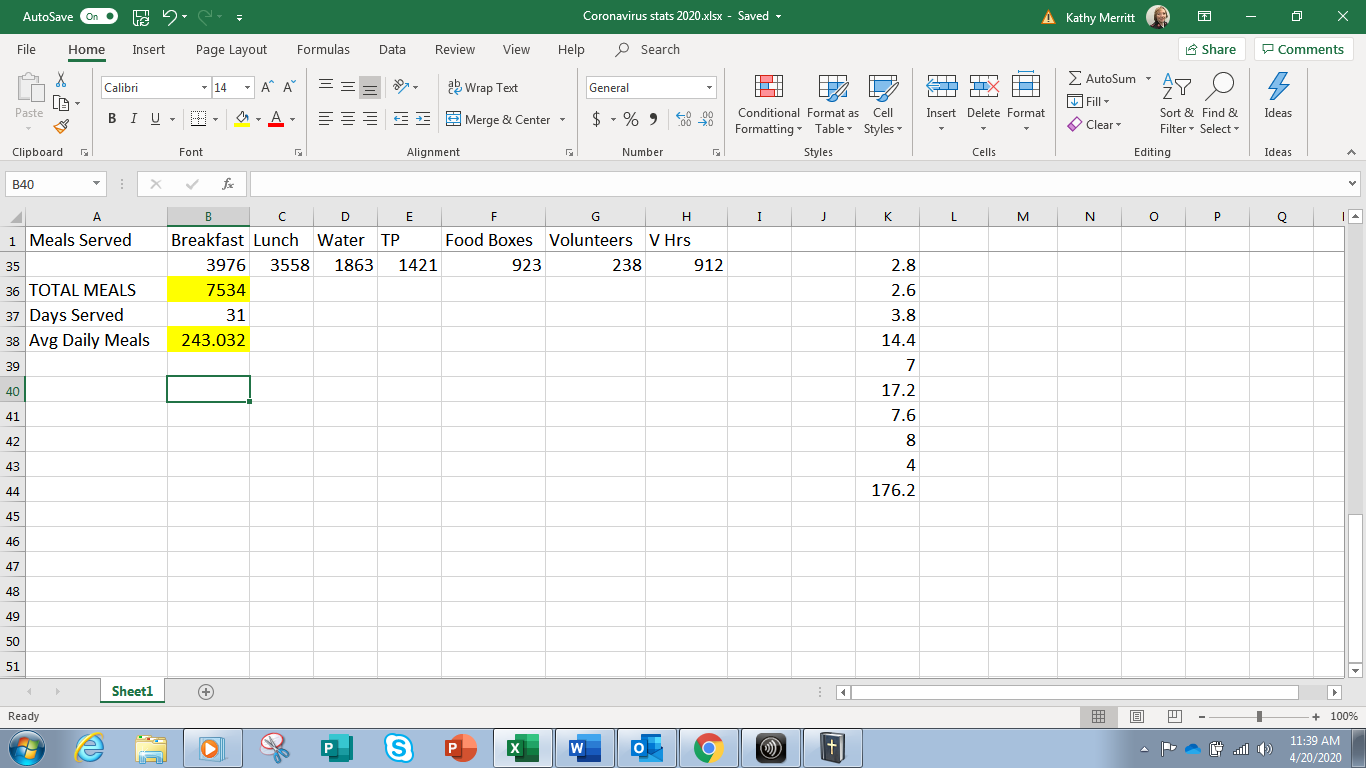Image resolution: width=1366 pixels, height=768 pixels.
Task: Expand the General number format dropdown
Action: pyautogui.click(x=710, y=88)
